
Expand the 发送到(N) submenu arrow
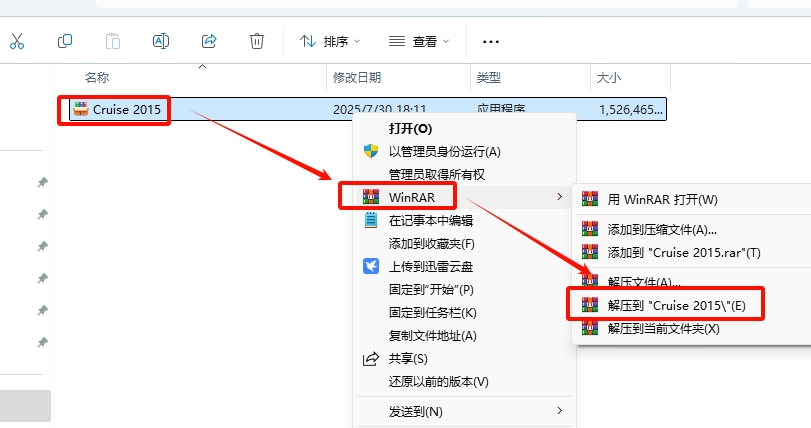(559, 410)
